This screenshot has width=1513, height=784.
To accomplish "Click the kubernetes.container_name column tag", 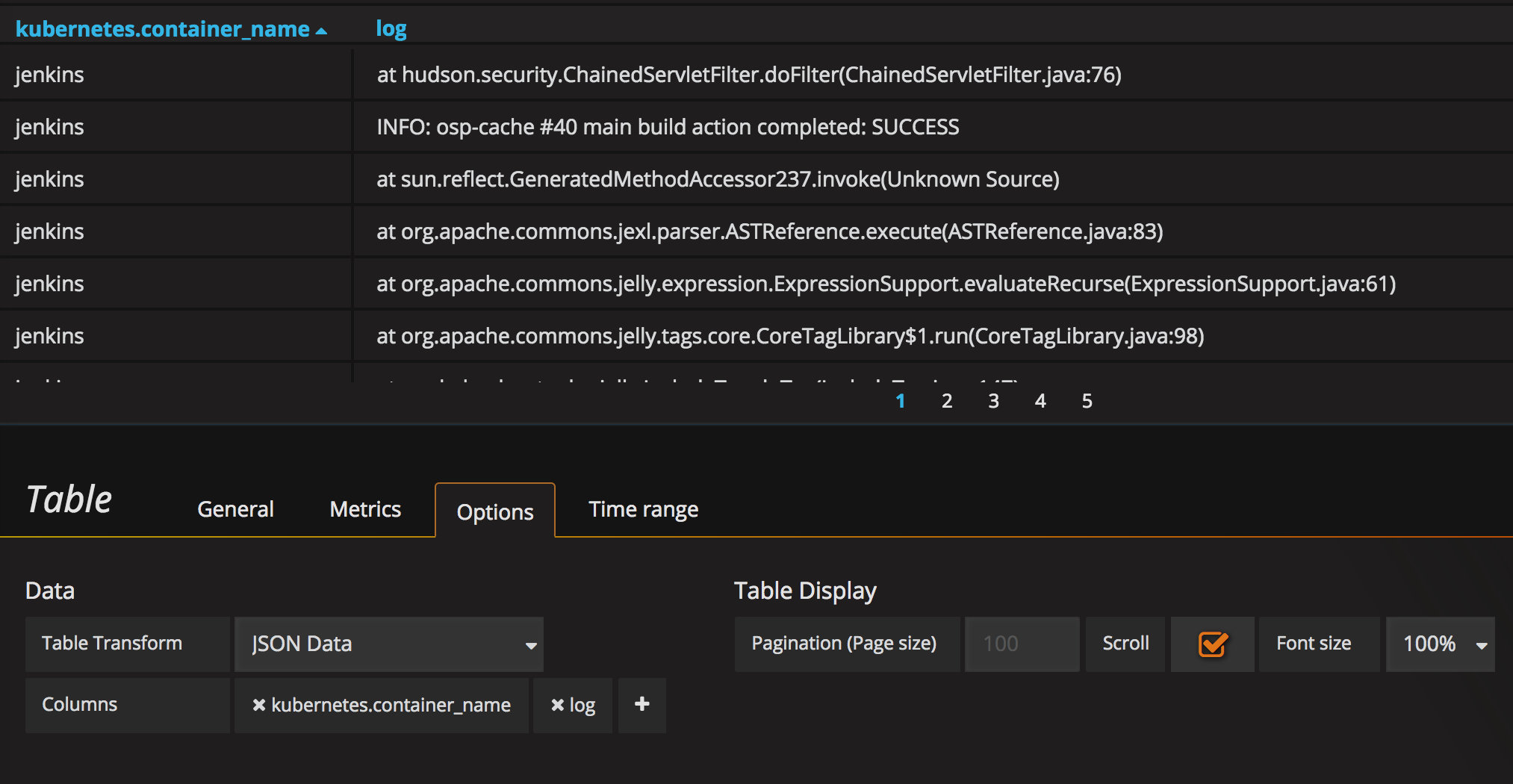I will click(x=382, y=705).
